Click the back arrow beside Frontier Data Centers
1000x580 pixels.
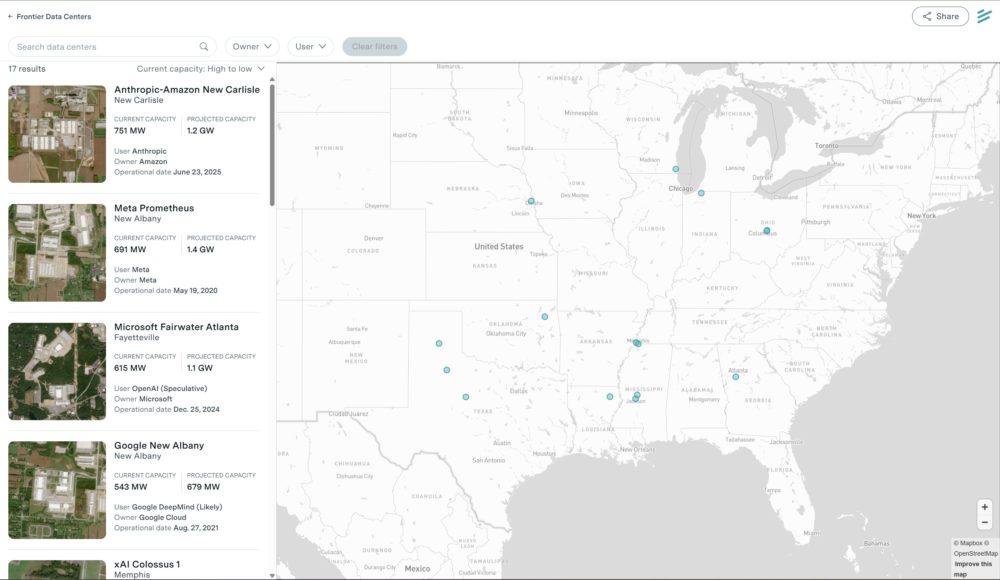pos(10,17)
